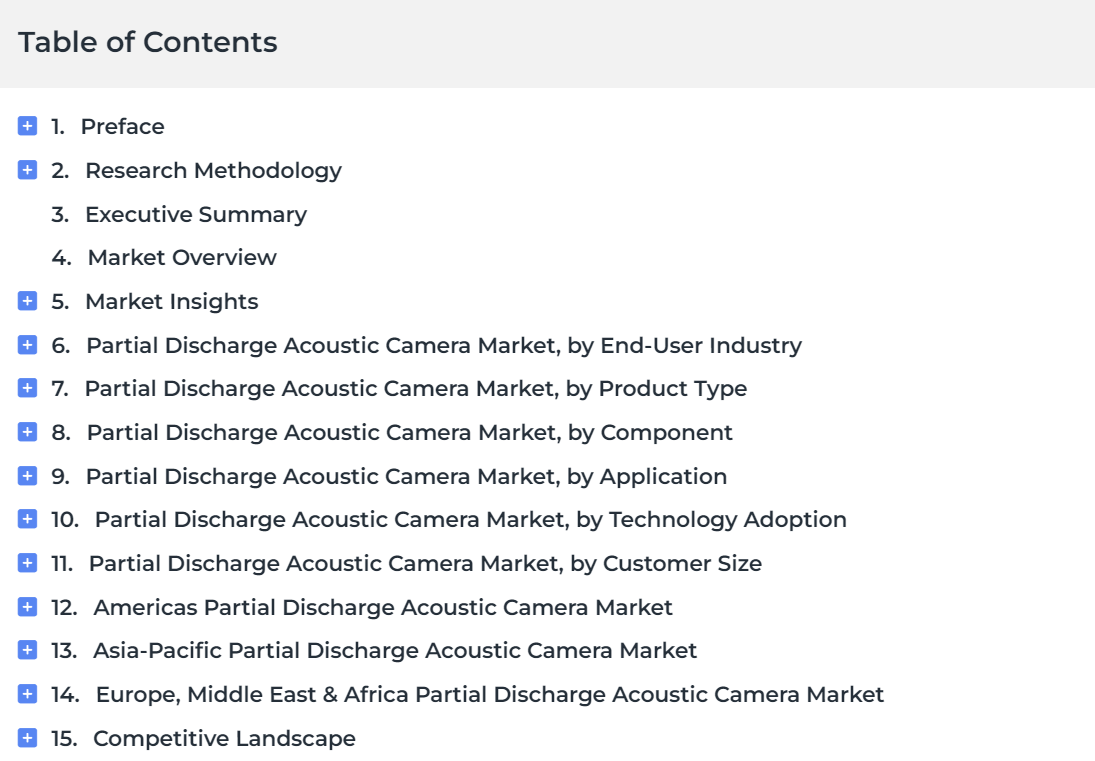This screenshot has width=1095, height=761.
Task: Open the Executive Summary entry
Action: (x=196, y=214)
